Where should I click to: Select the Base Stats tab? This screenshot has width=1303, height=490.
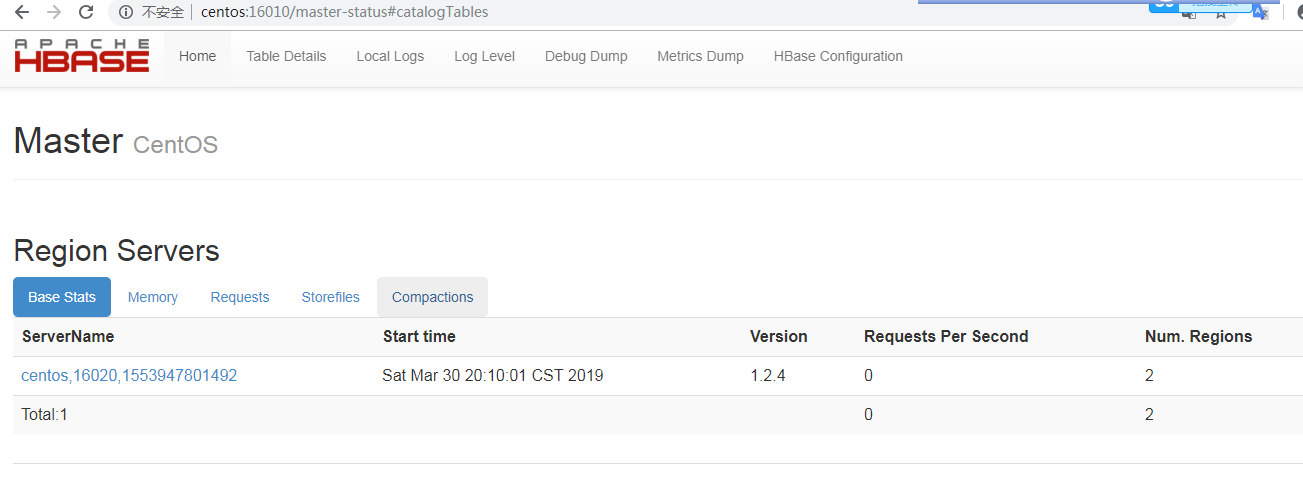click(x=62, y=298)
